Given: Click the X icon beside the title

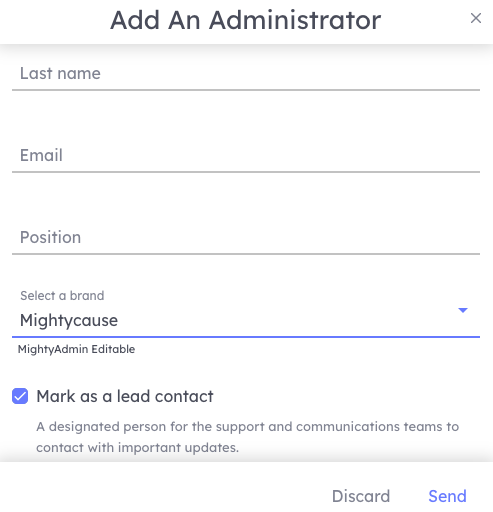Looking at the screenshot, I should tap(476, 18).
